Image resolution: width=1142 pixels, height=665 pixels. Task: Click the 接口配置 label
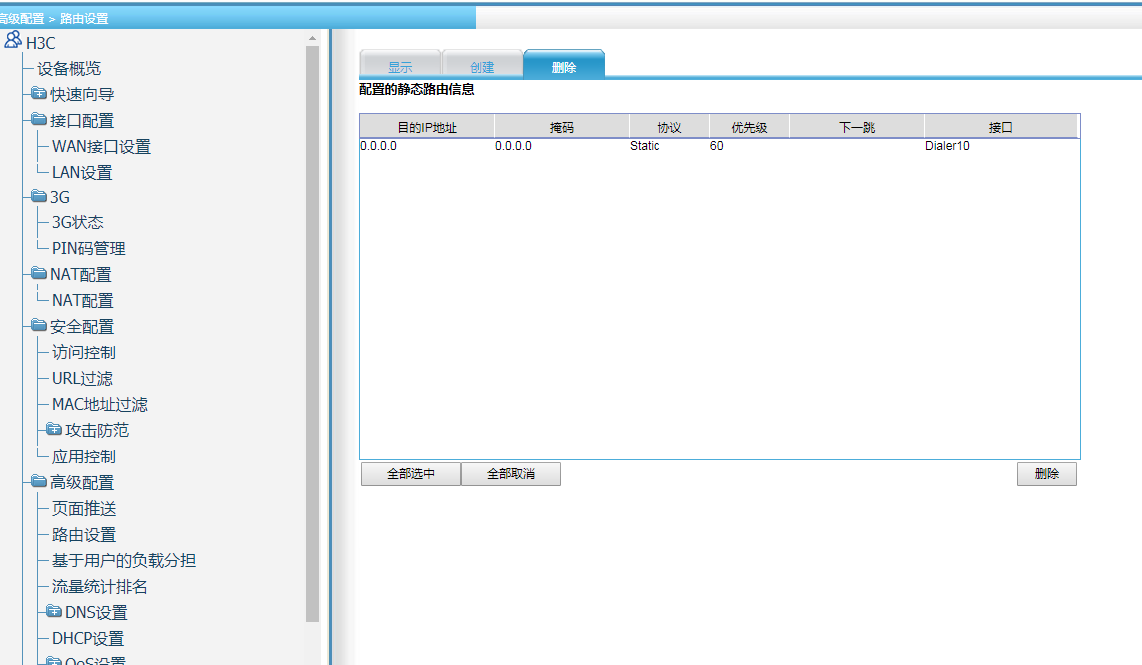pyautogui.click(x=82, y=120)
